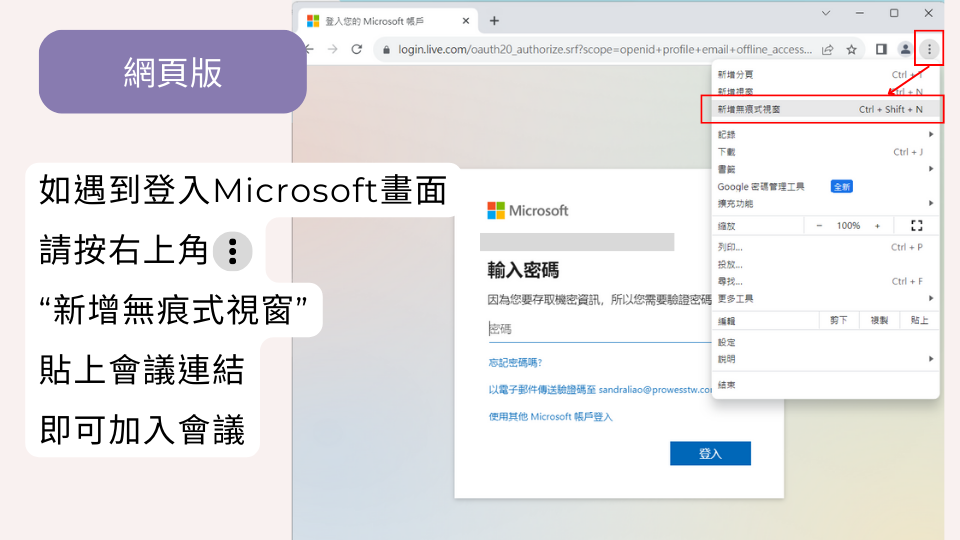Viewport: 960px width, 540px height.
Task: Click 複製 in the edit row
Action: coord(879,320)
